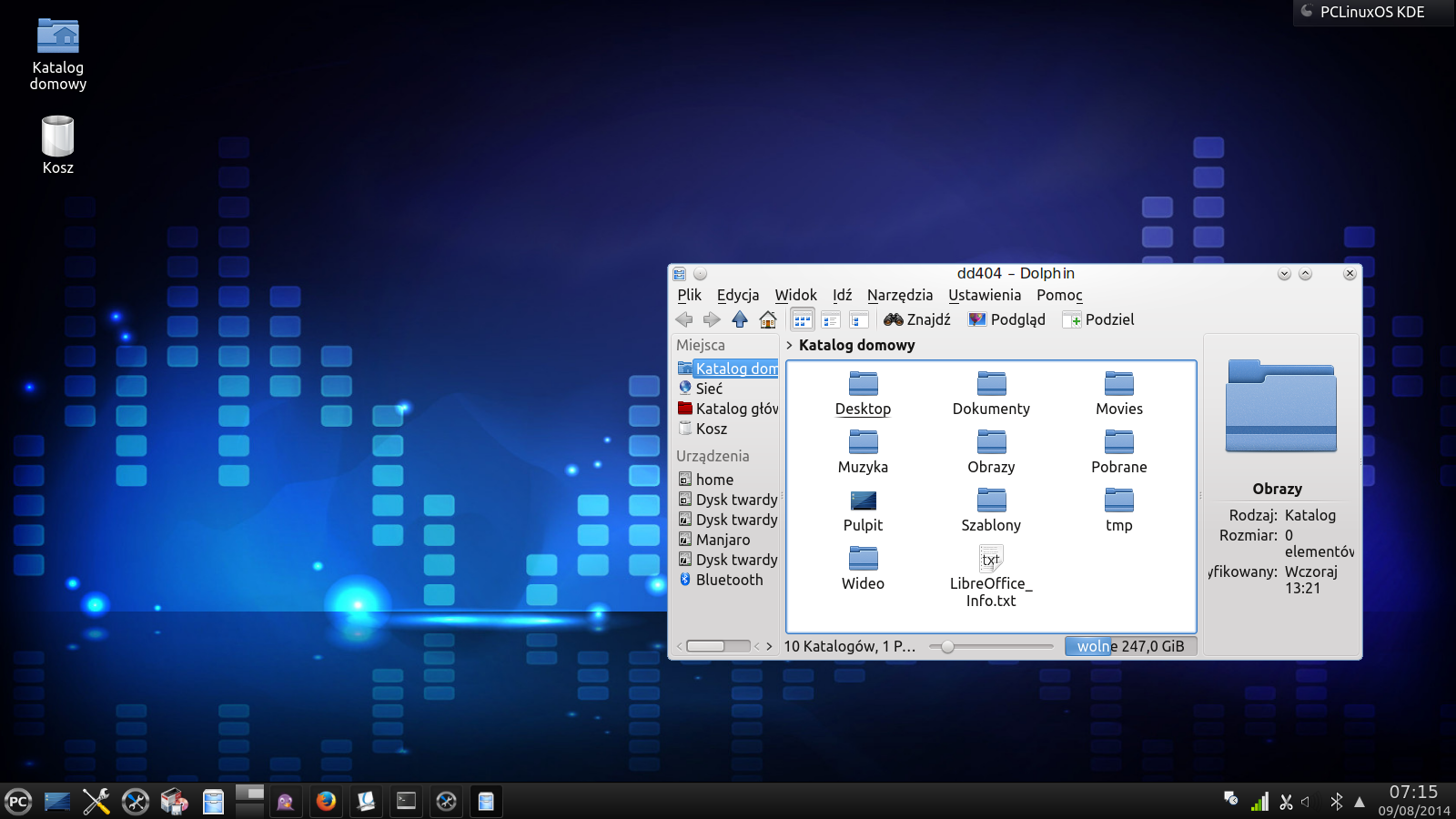Click the large Obrazy folder preview thumbnail
This screenshot has height=819, width=1456.
coord(1281,407)
